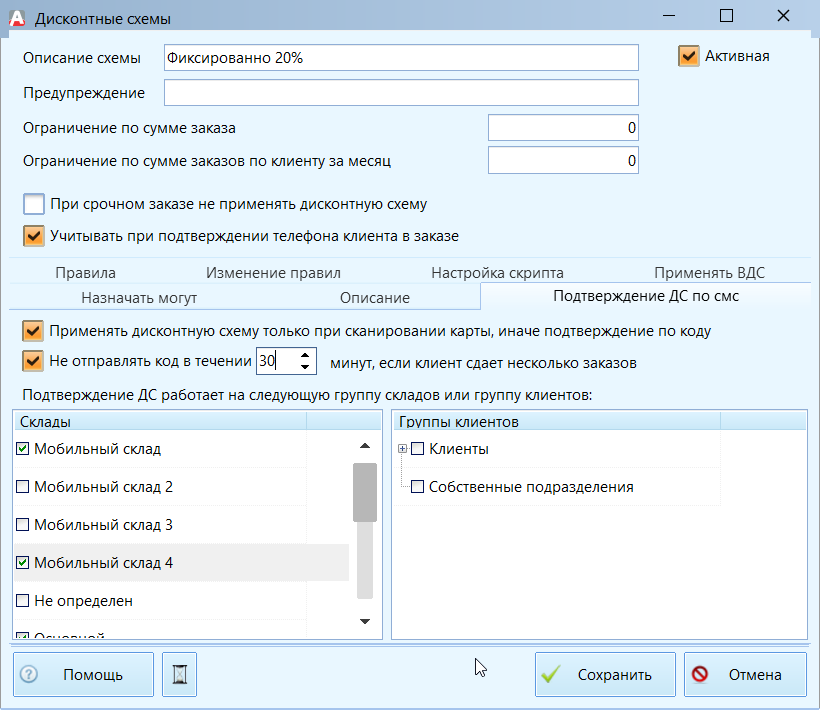This screenshot has width=820, height=710.
Task: Uncheck 'Учитывать при подтверждении телефона клиента'
Action: point(33,236)
